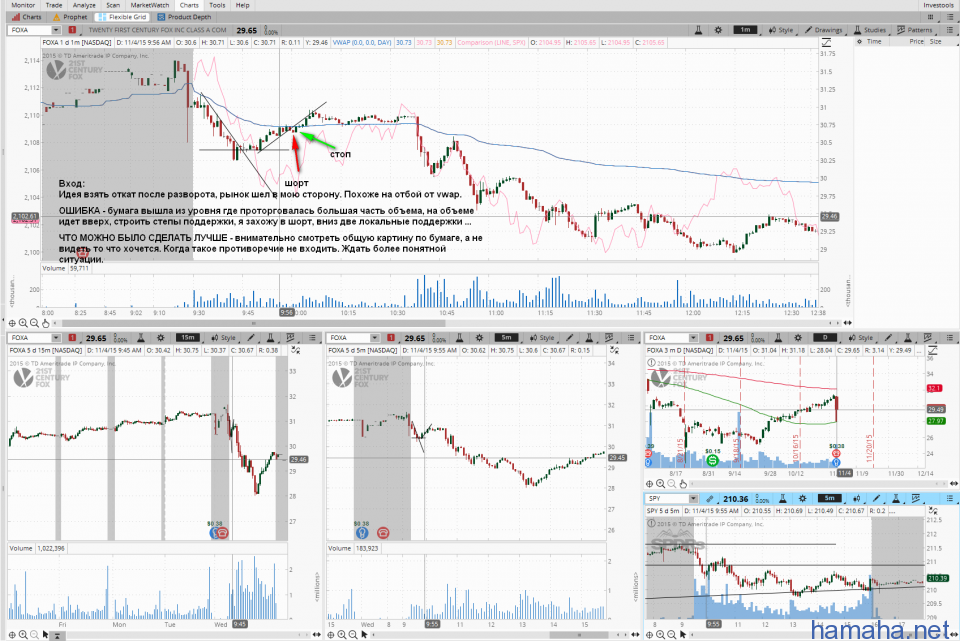Open chart settings gear on SPY chart

pyautogui.click(x=803, y=499)
